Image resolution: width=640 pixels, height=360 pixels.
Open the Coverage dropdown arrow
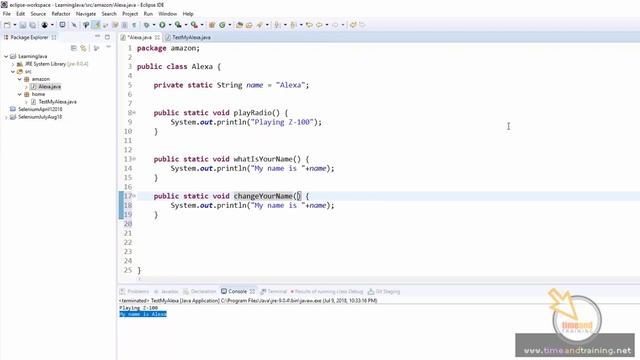tap(186, 25)
